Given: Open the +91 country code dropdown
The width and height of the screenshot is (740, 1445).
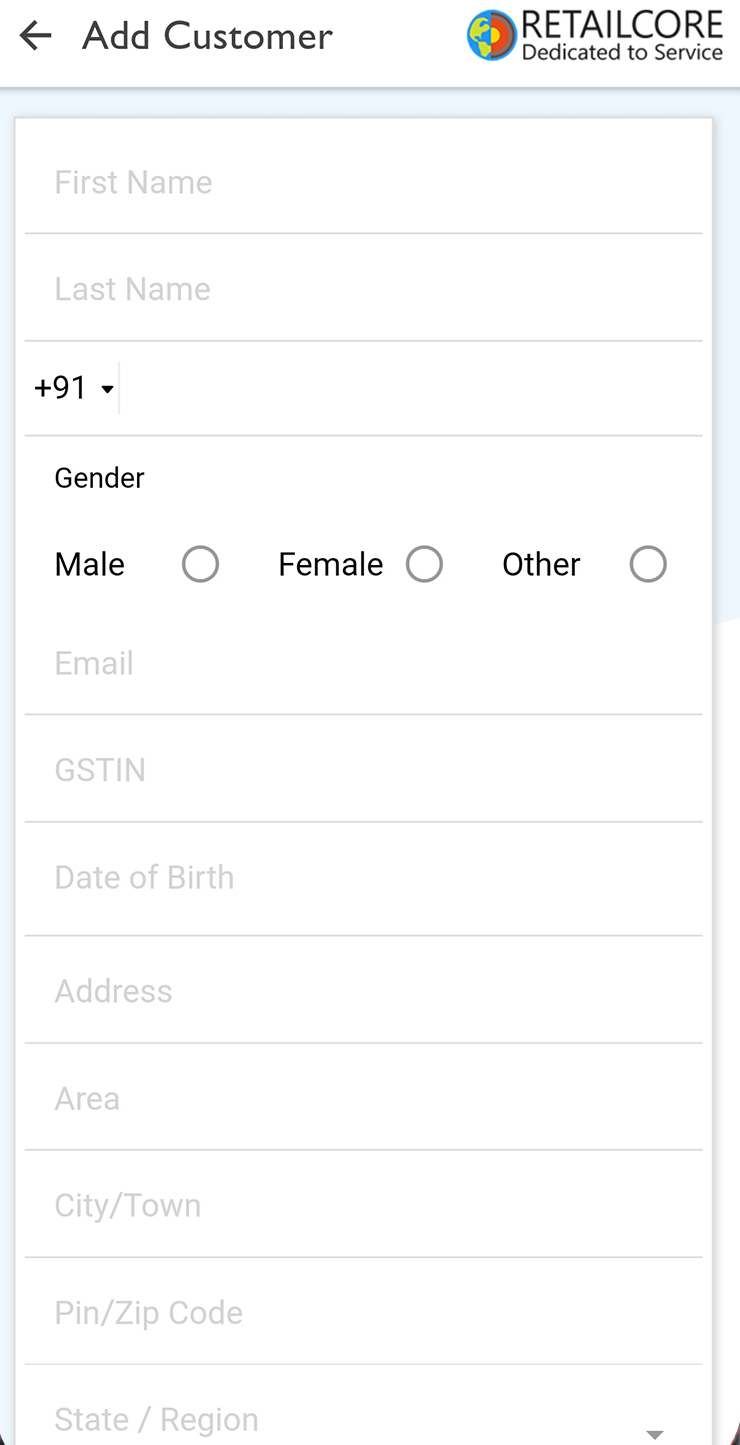Looking at the screenshot, I should pos(74,388).
